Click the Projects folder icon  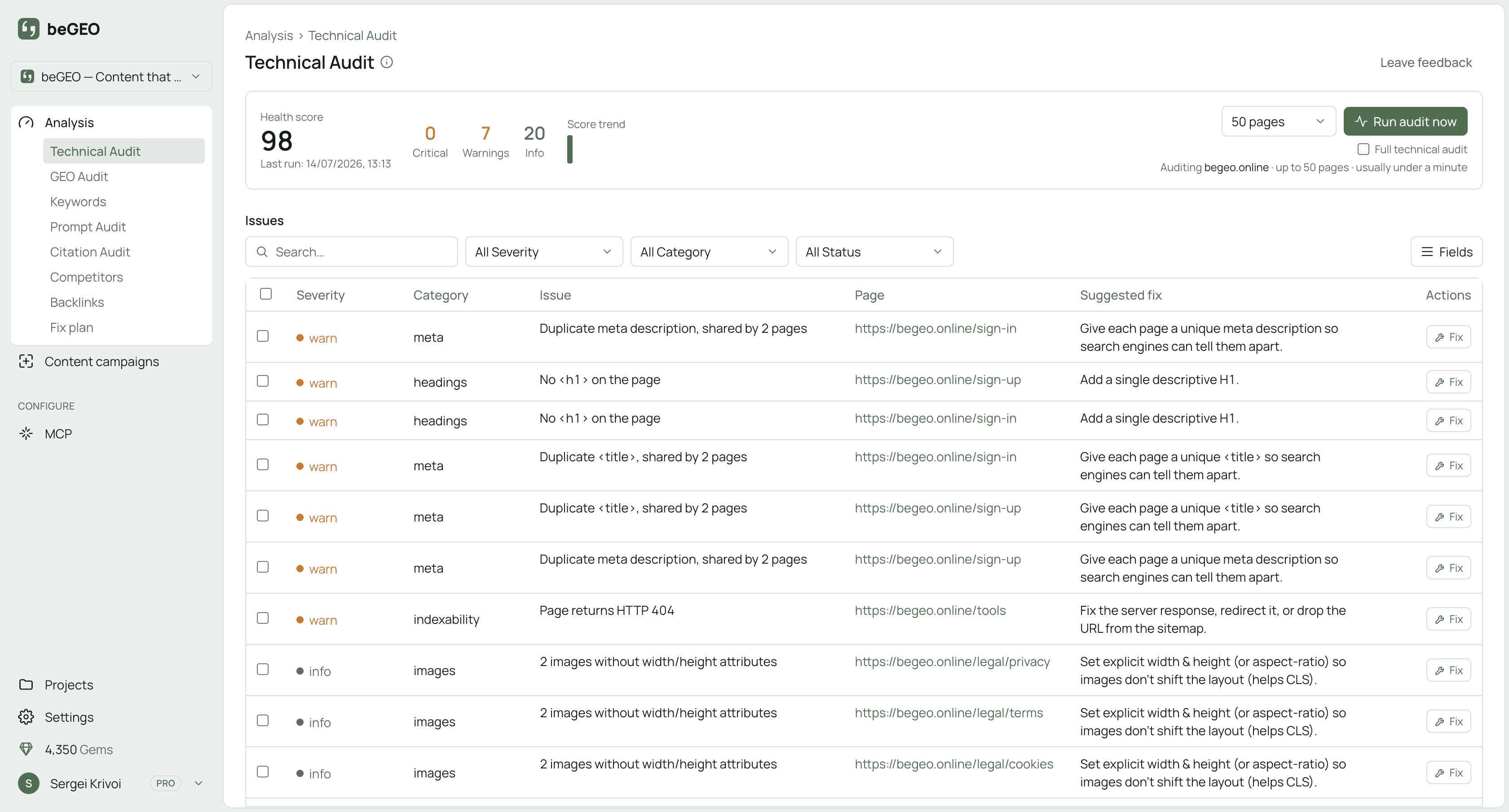coord(26,684)
